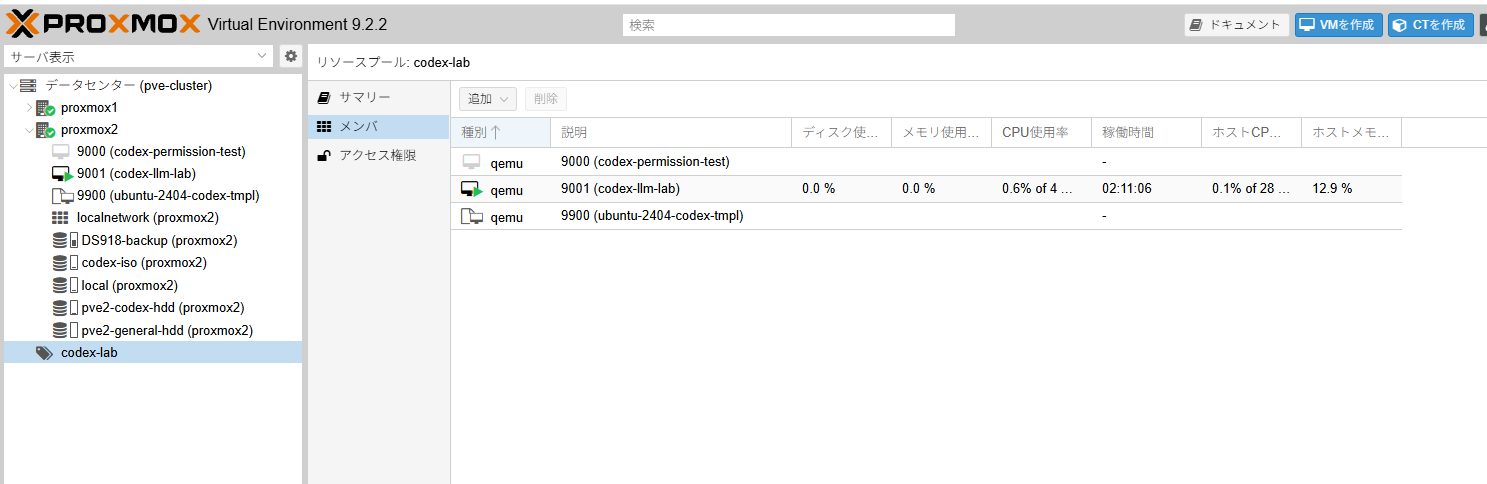This screenshot has width=1487, height=484.
Task: Sort by ホストCPU column header
Action: tap(1252, 132)
